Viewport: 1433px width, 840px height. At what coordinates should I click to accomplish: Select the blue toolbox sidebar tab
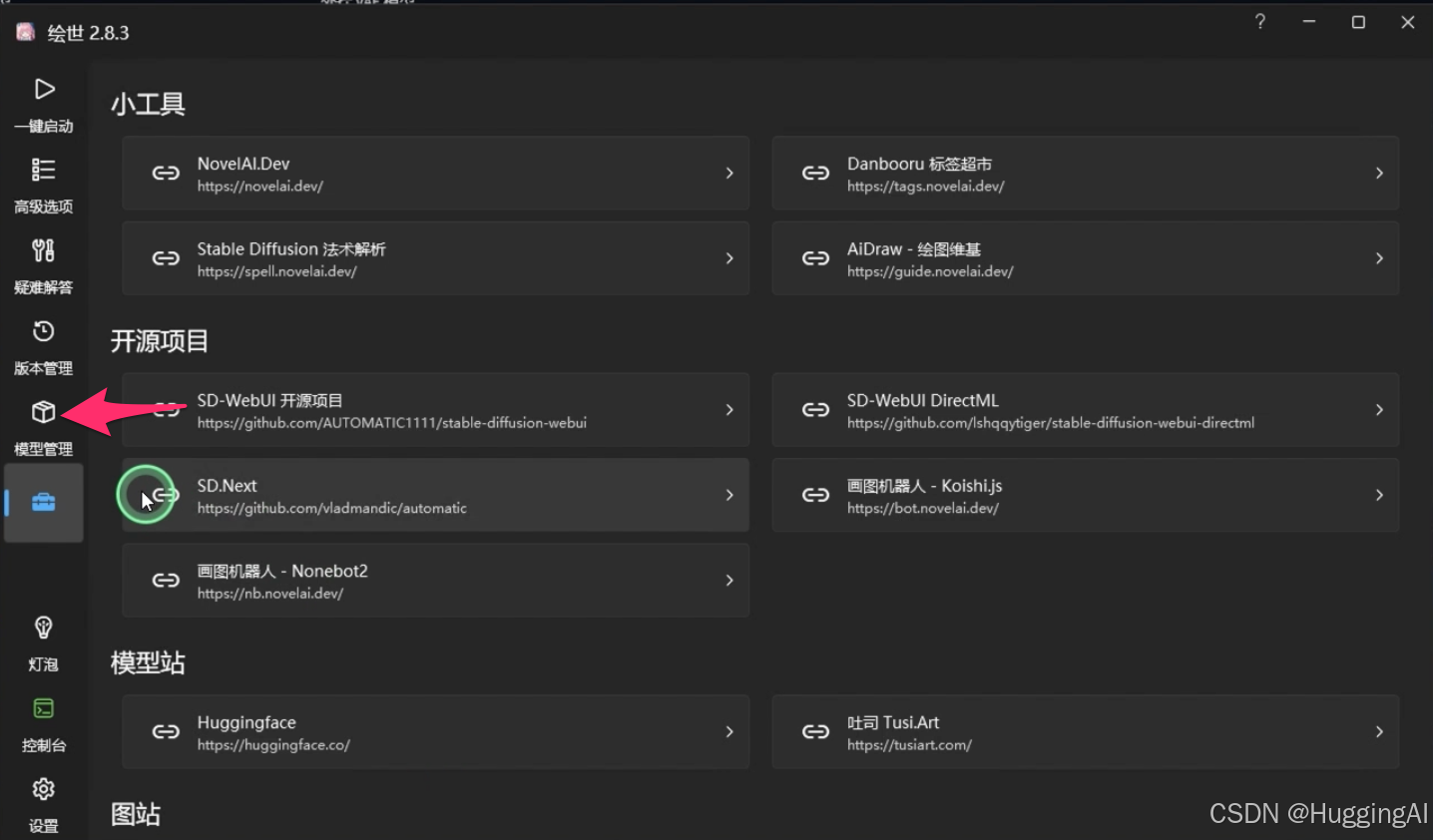(x=44, y=502)
